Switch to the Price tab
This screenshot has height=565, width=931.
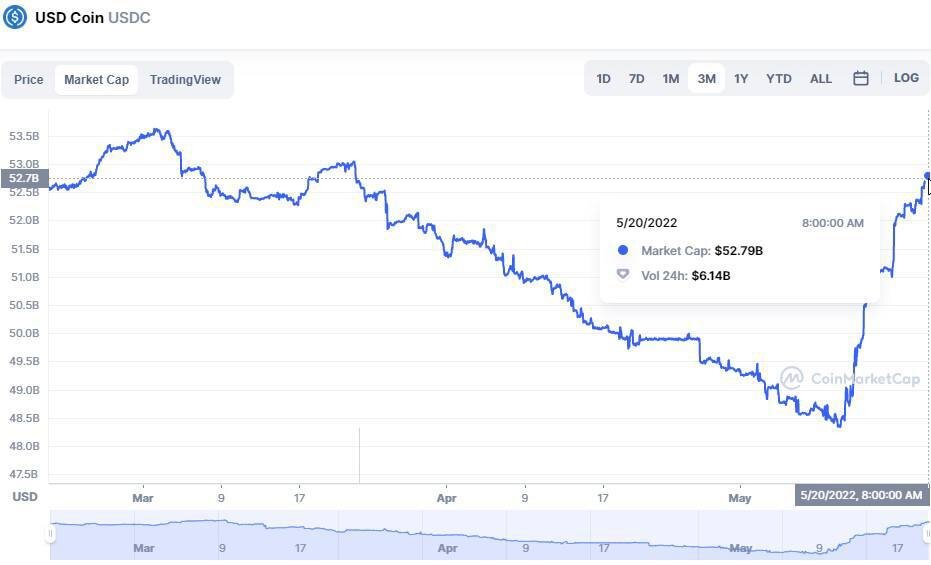[x=28, y=80]
